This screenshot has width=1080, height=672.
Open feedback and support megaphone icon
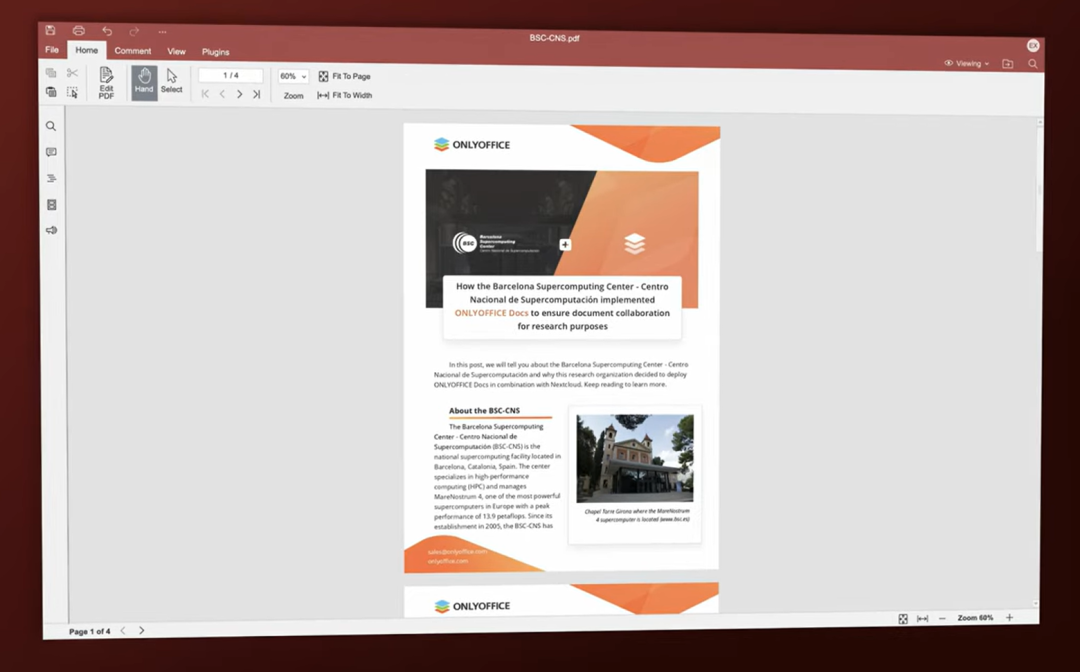pos(52,230)
